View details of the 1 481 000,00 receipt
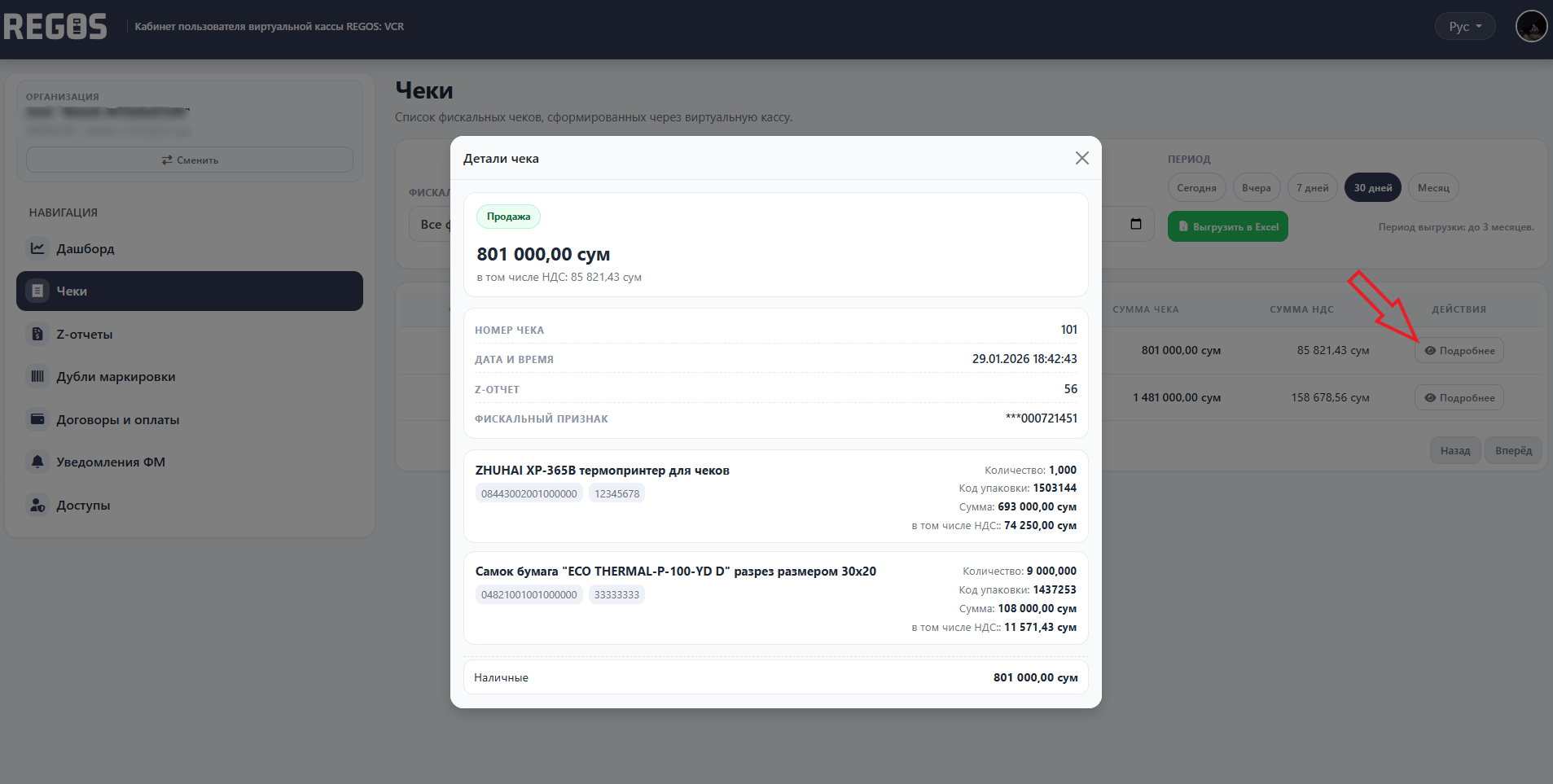 (x=1459, y=398)
